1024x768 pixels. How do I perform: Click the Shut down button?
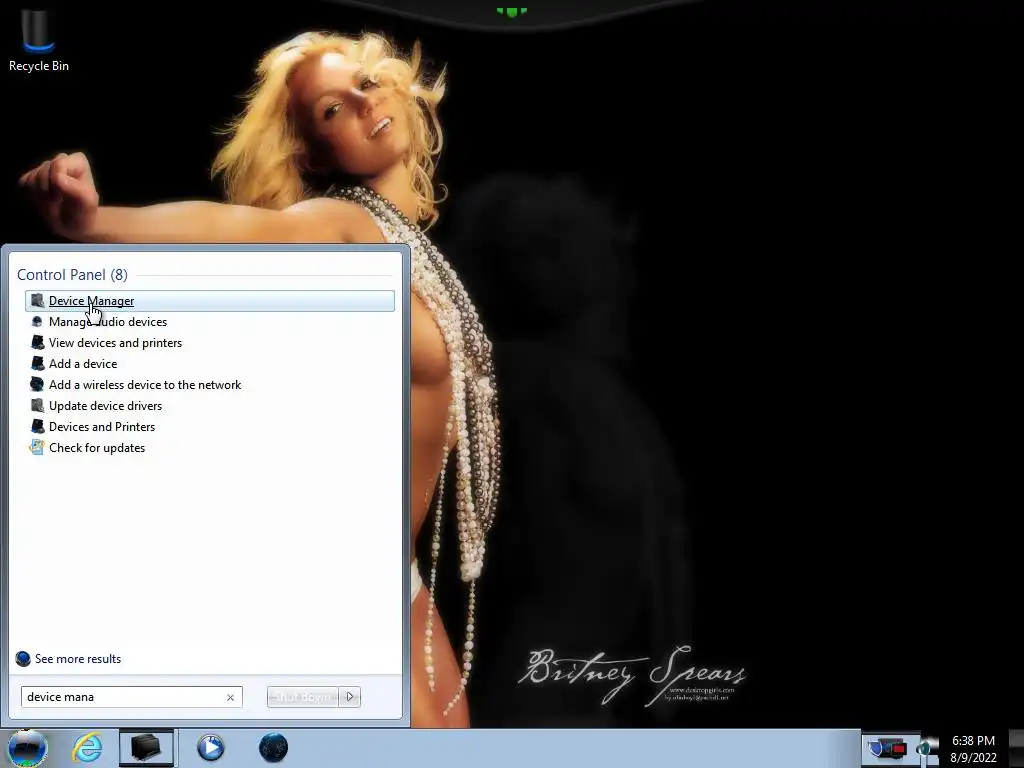click(x=302, y=697)
